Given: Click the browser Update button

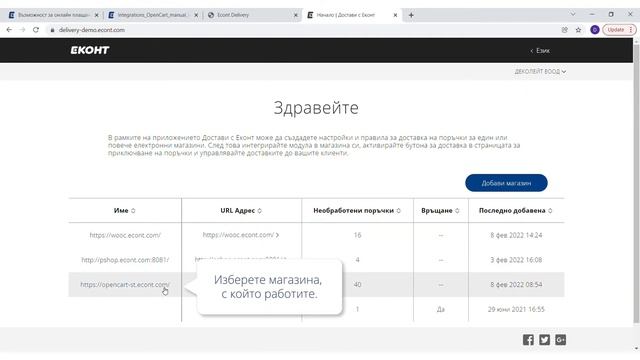Looking at the screenshot, I should point(619,30).
